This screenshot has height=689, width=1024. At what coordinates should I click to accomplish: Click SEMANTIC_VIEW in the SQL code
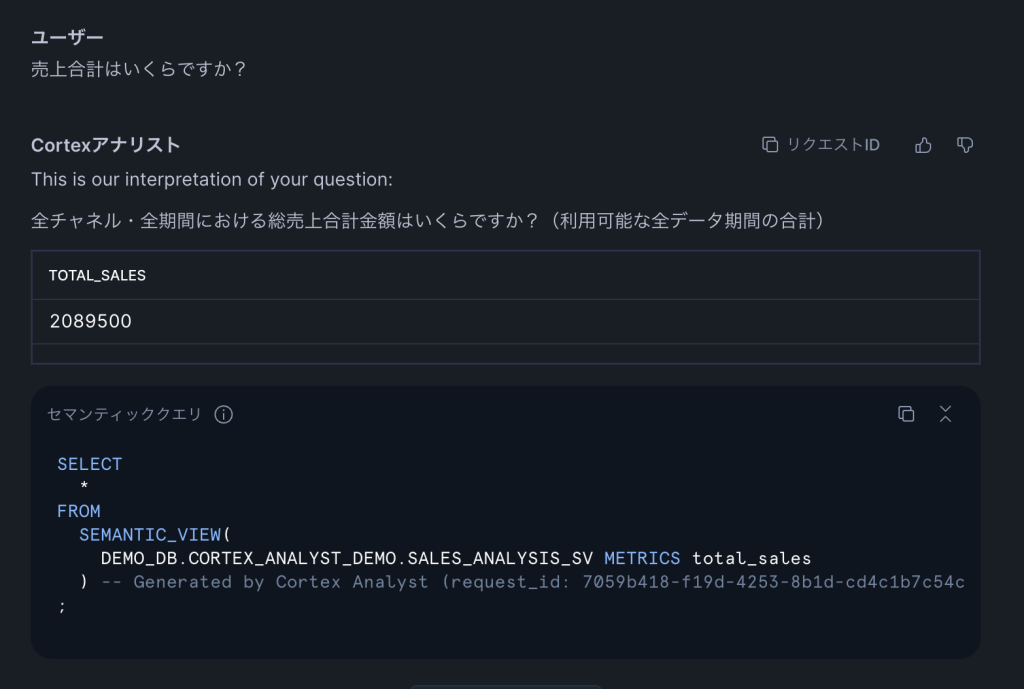[x=152, y=534]
